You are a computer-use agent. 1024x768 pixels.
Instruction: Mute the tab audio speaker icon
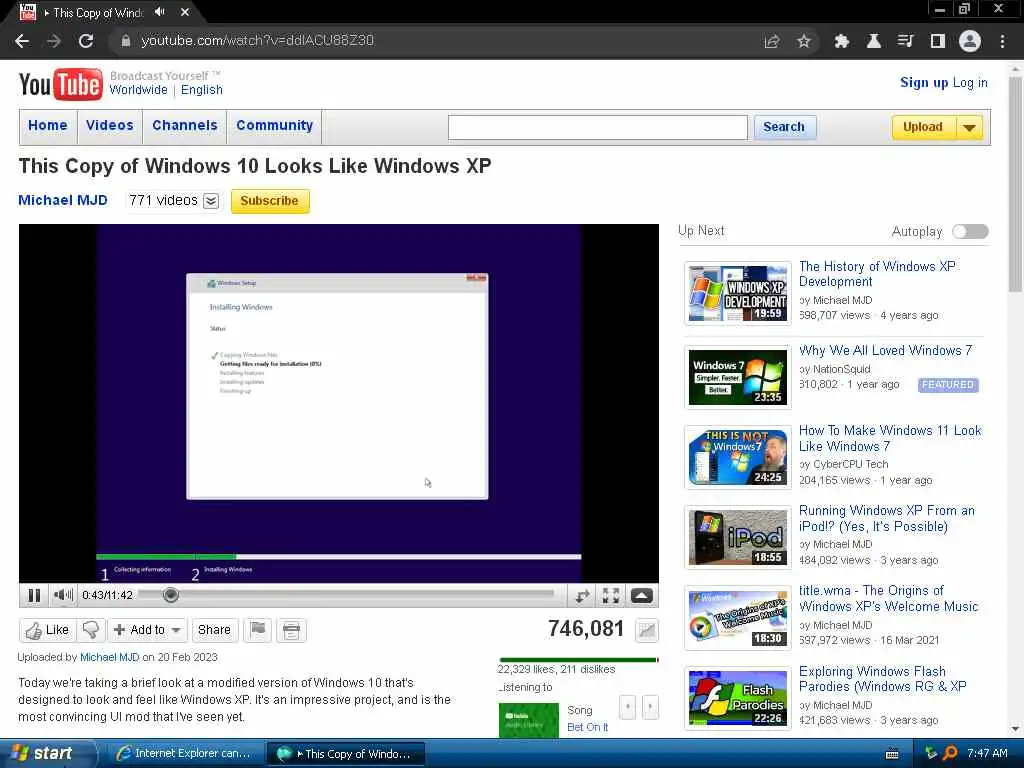[160, 12]
